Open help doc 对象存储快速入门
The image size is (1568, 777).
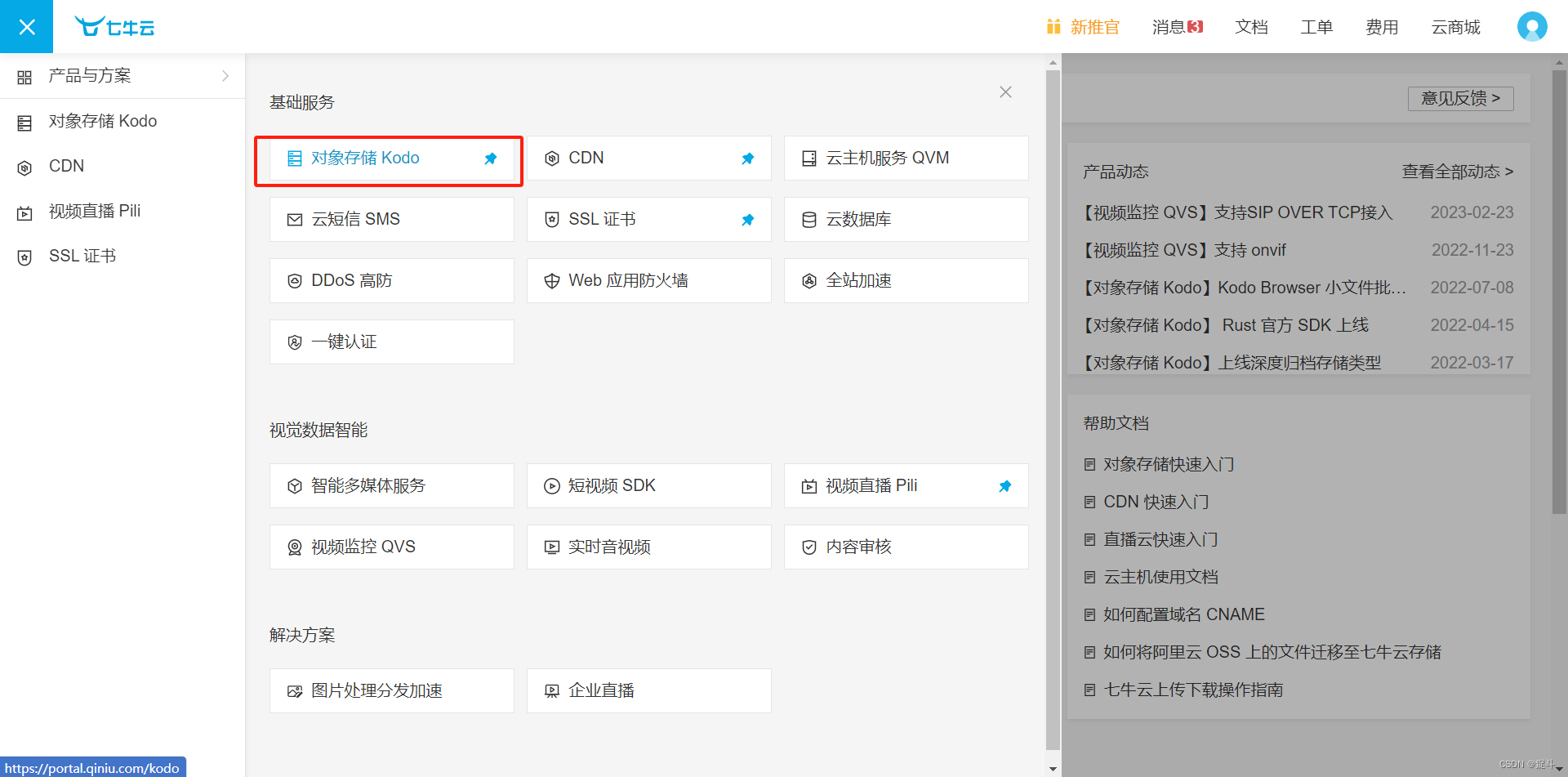(1169, 464)
